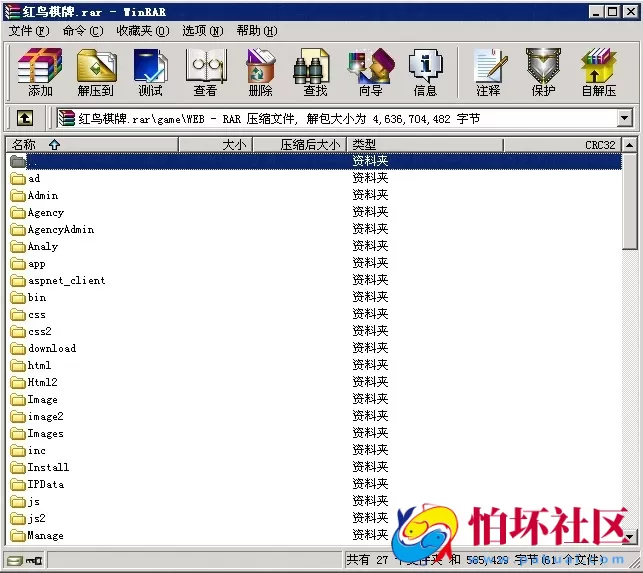Open the Options (选项) menu
Image resolution: width=643 pixels, height=573 pixels.
203,31
